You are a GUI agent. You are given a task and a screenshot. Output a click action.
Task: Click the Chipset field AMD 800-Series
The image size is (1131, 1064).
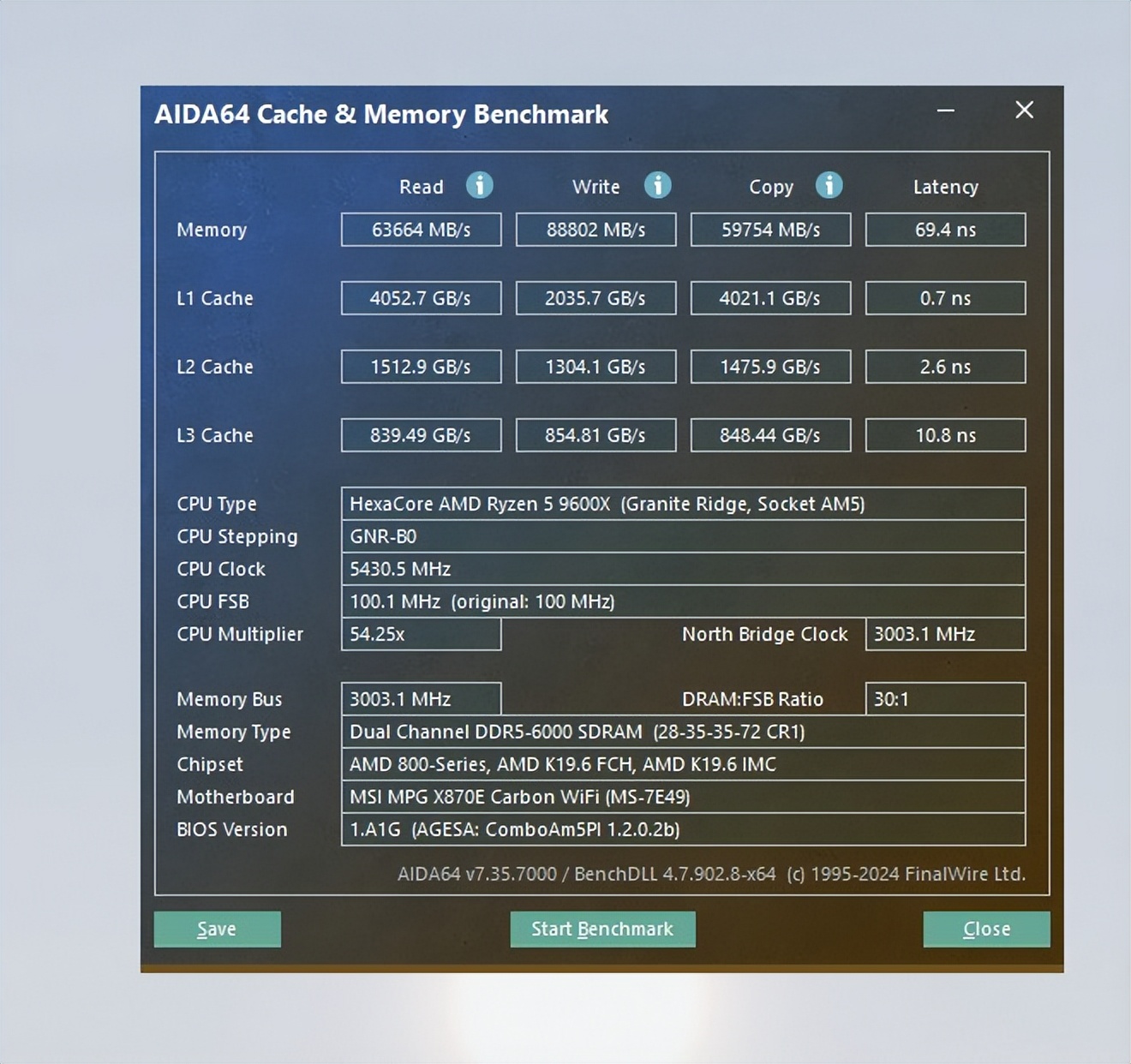[x=683, y=764]
